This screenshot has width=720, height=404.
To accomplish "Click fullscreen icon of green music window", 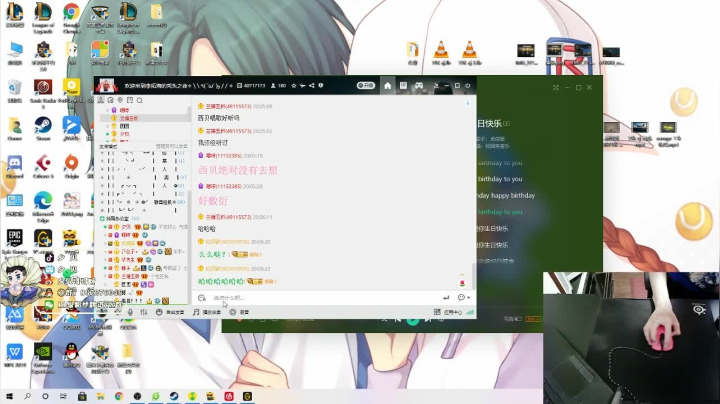I will [556, 87].
